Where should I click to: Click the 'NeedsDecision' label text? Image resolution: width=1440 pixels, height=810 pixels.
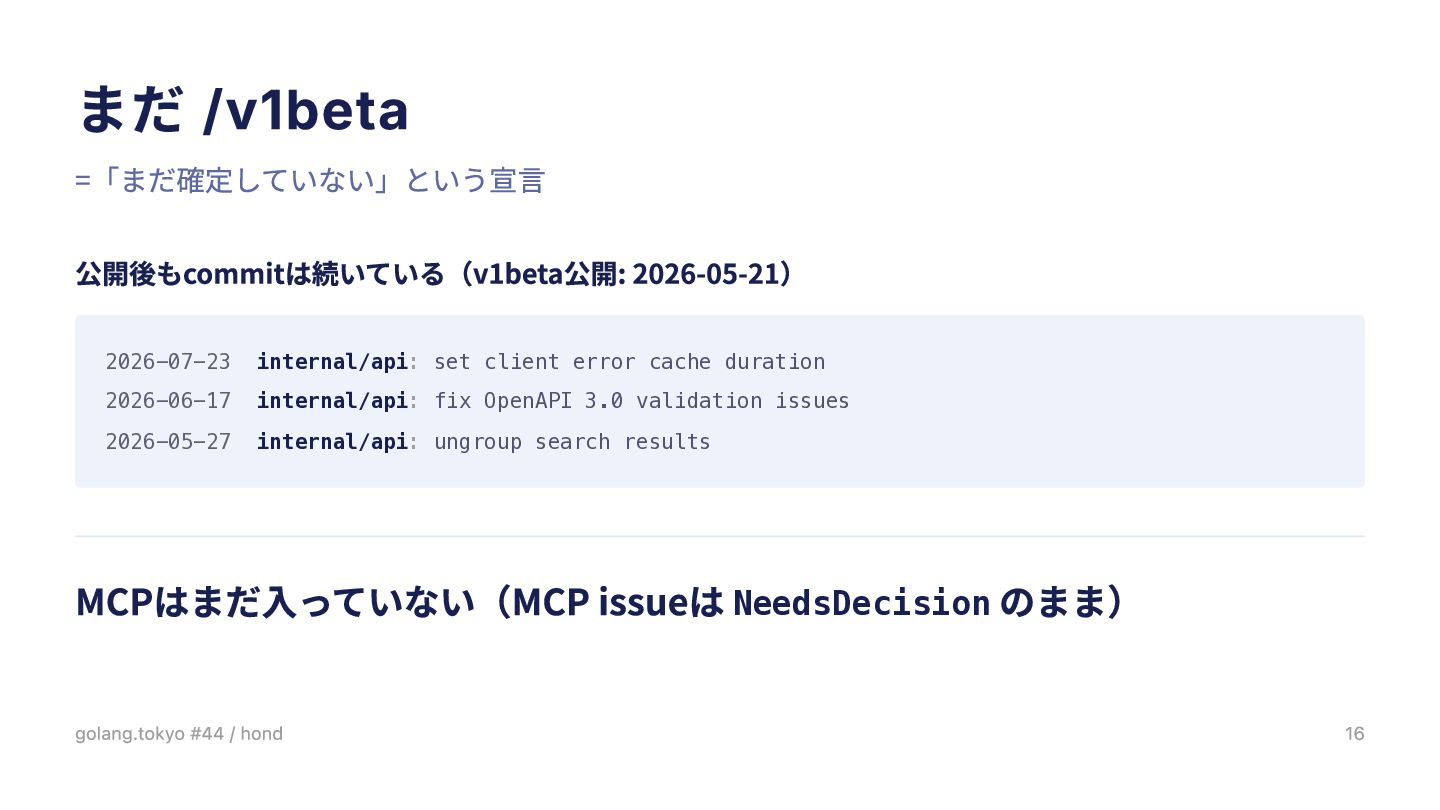pyautogui.click(x=862, y=603)
